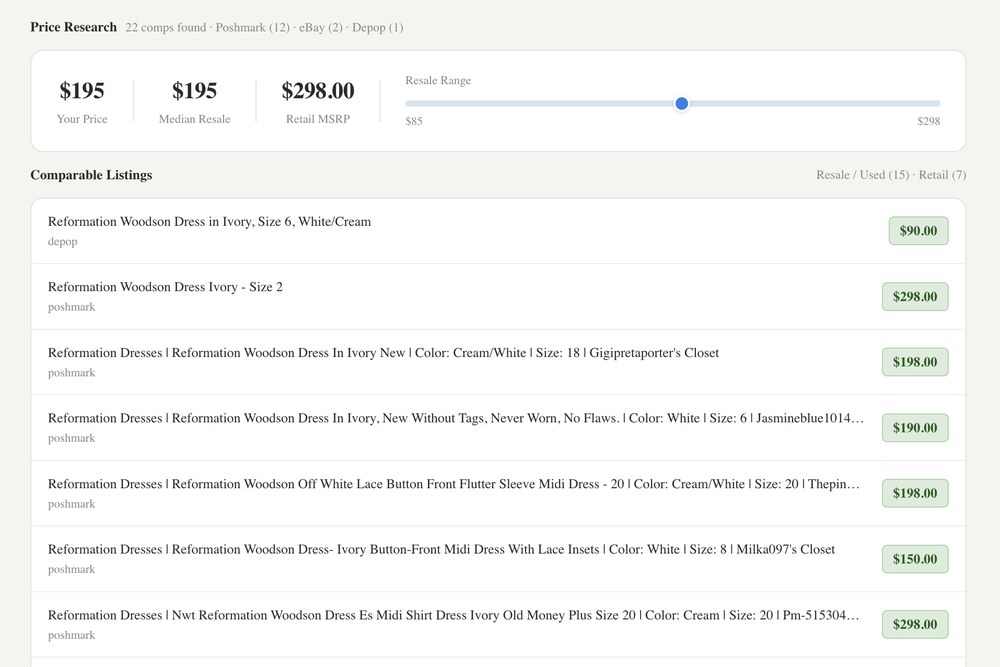This screenshot has height=667, width=1000.
Task: Open the Milka097's Closet Size 8 listing
Action: point(498,559)
